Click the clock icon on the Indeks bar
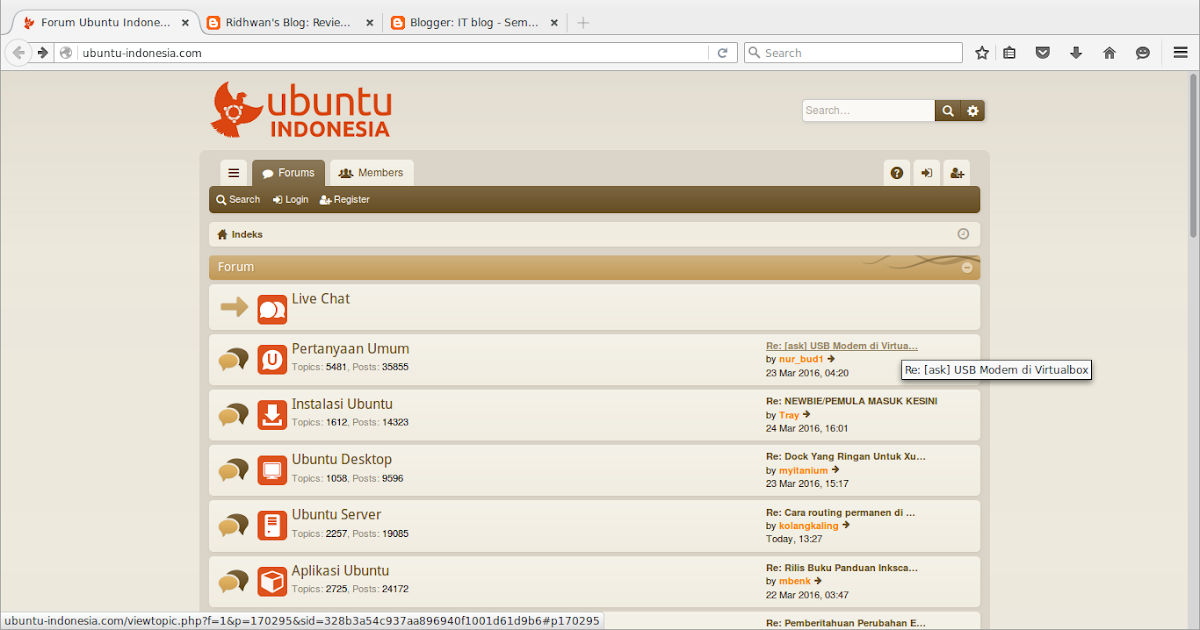The image size is (1200, 630). click(x=963, y=233)
